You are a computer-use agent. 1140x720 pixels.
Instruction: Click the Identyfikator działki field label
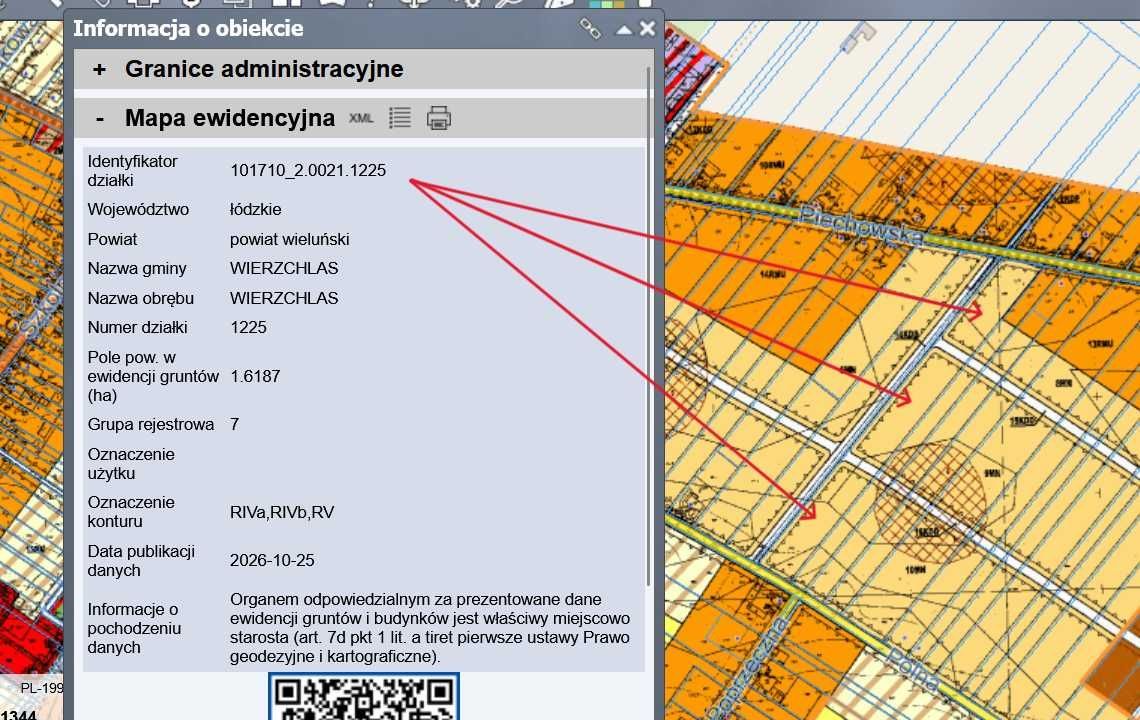(x=132, y=171)
